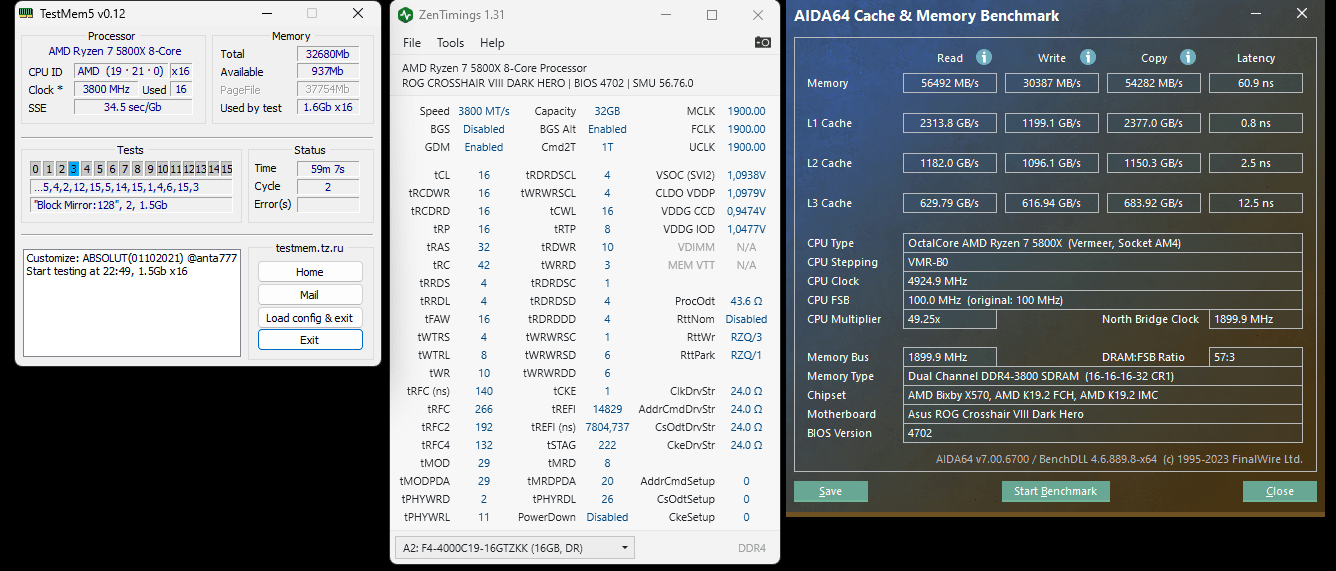Open the Help menu in ZenTimings

pos(492,43)
